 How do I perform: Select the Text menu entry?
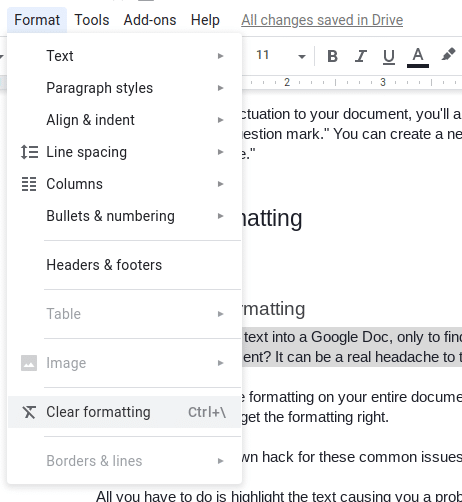pos(124,56)
